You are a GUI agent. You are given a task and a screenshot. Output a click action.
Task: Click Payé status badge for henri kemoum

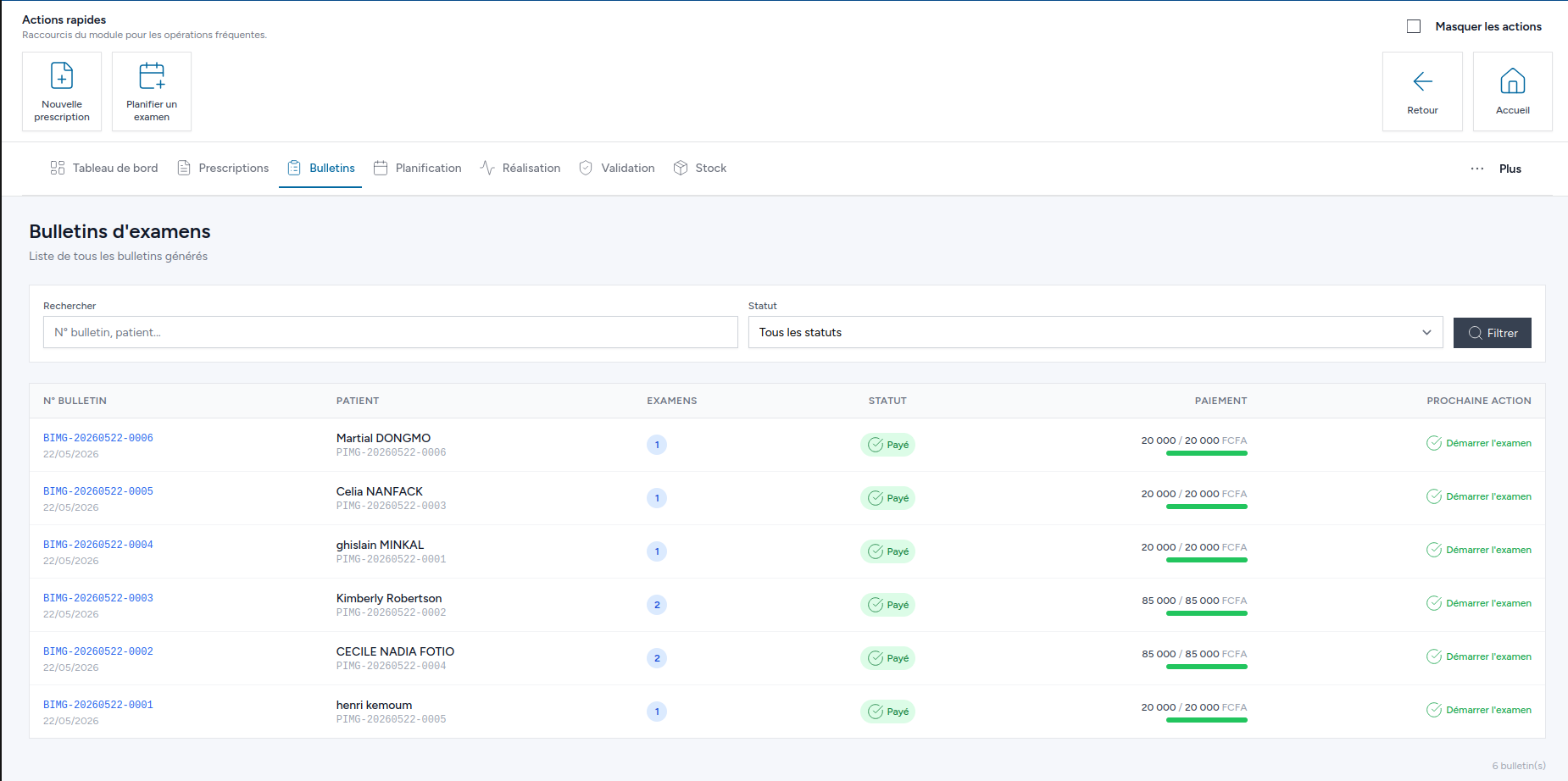(x=887, y=712)
